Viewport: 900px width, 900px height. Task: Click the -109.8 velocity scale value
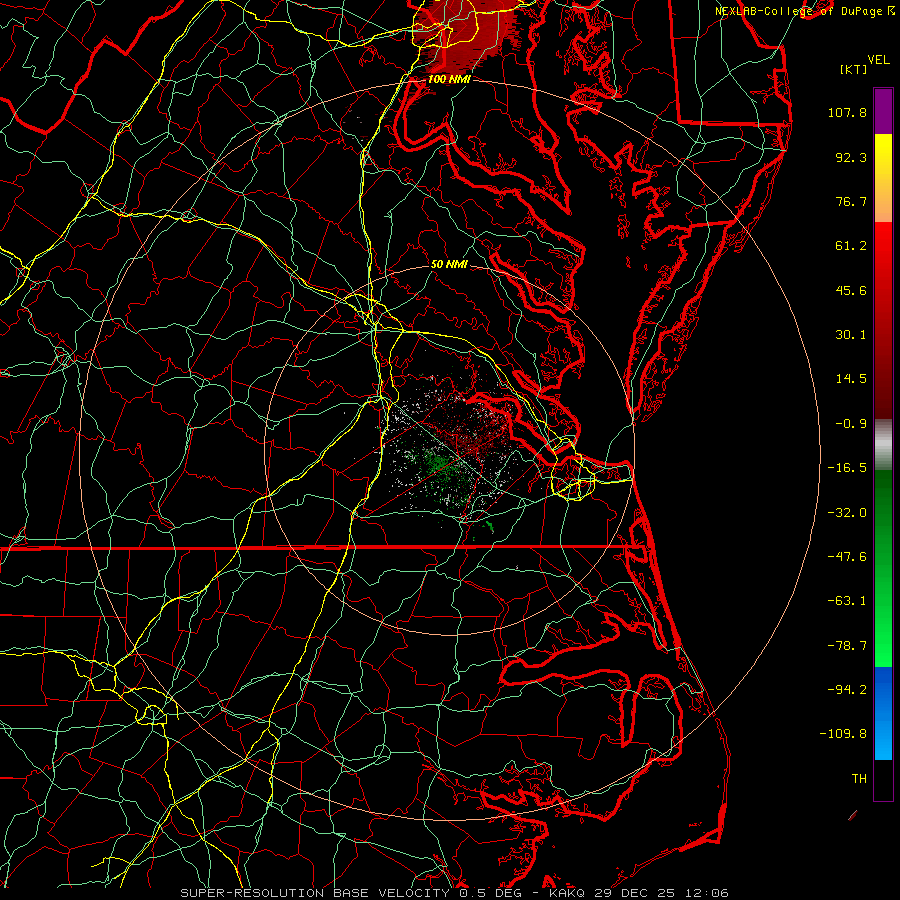point(843,734)
